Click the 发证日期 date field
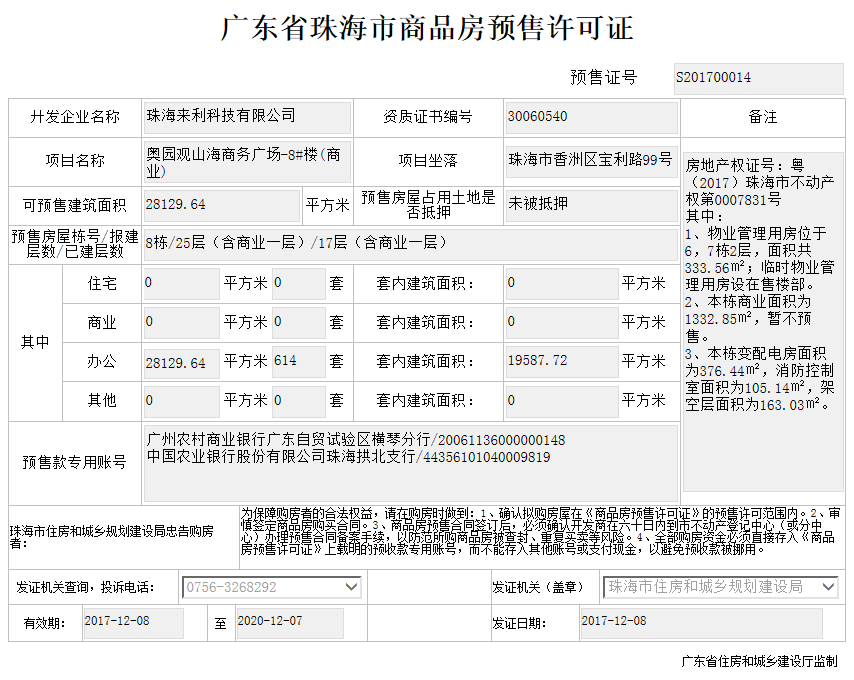854x680 pixels. (700, 622)
